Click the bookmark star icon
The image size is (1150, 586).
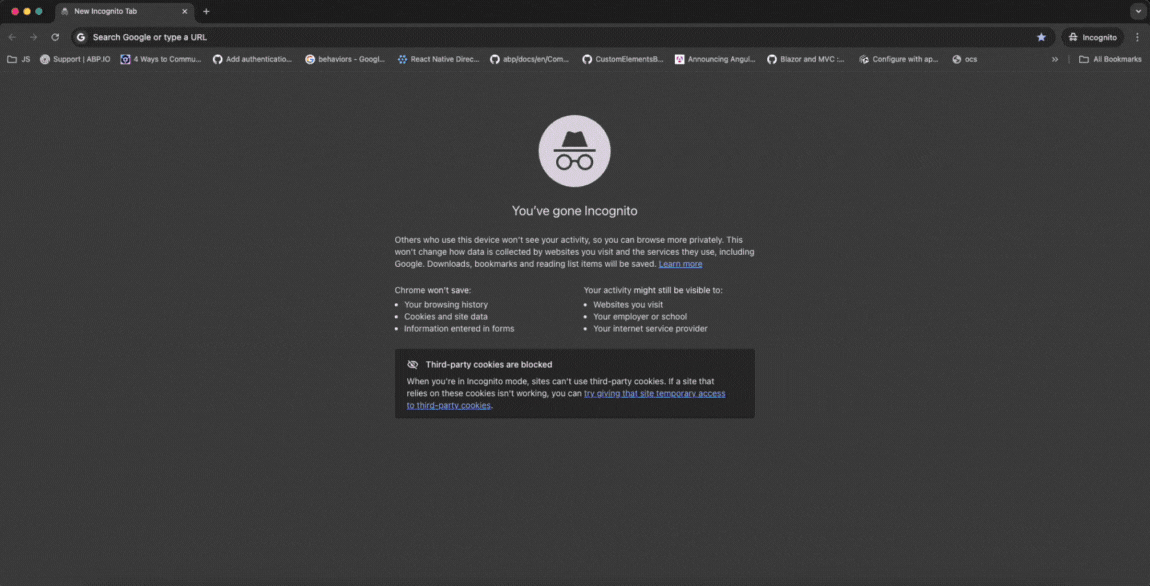click(1041, 37)
